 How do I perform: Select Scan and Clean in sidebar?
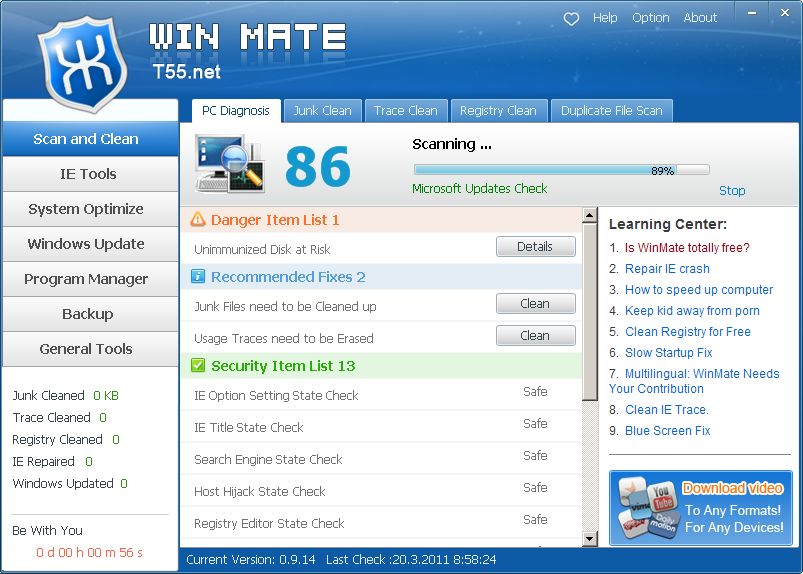coord(90,139)
